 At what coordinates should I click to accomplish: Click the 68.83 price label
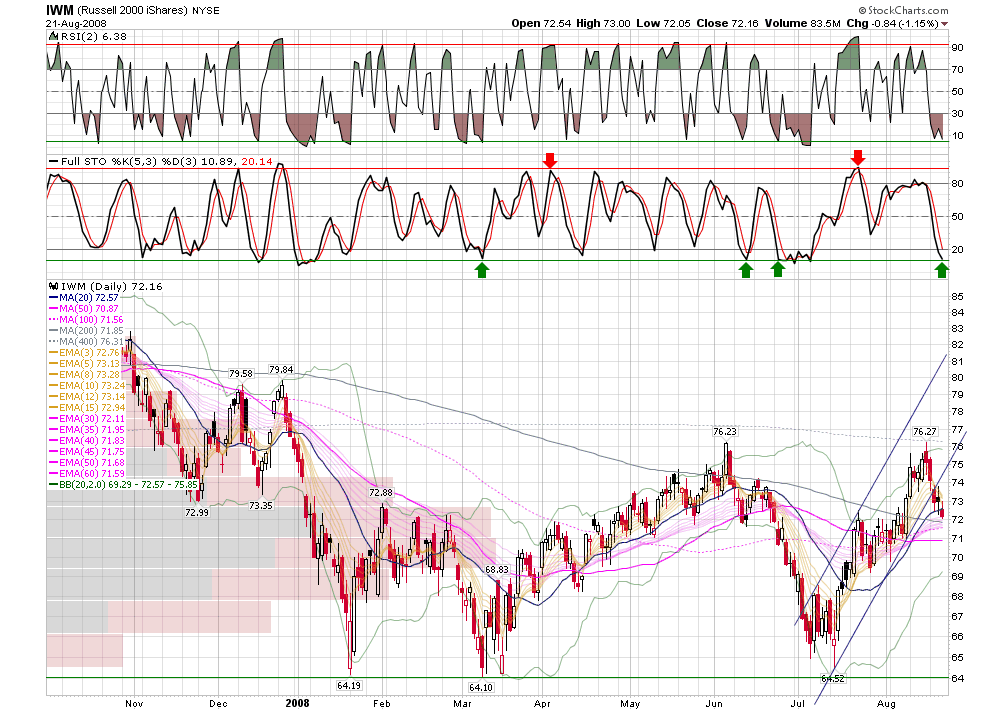click(497, 569)
